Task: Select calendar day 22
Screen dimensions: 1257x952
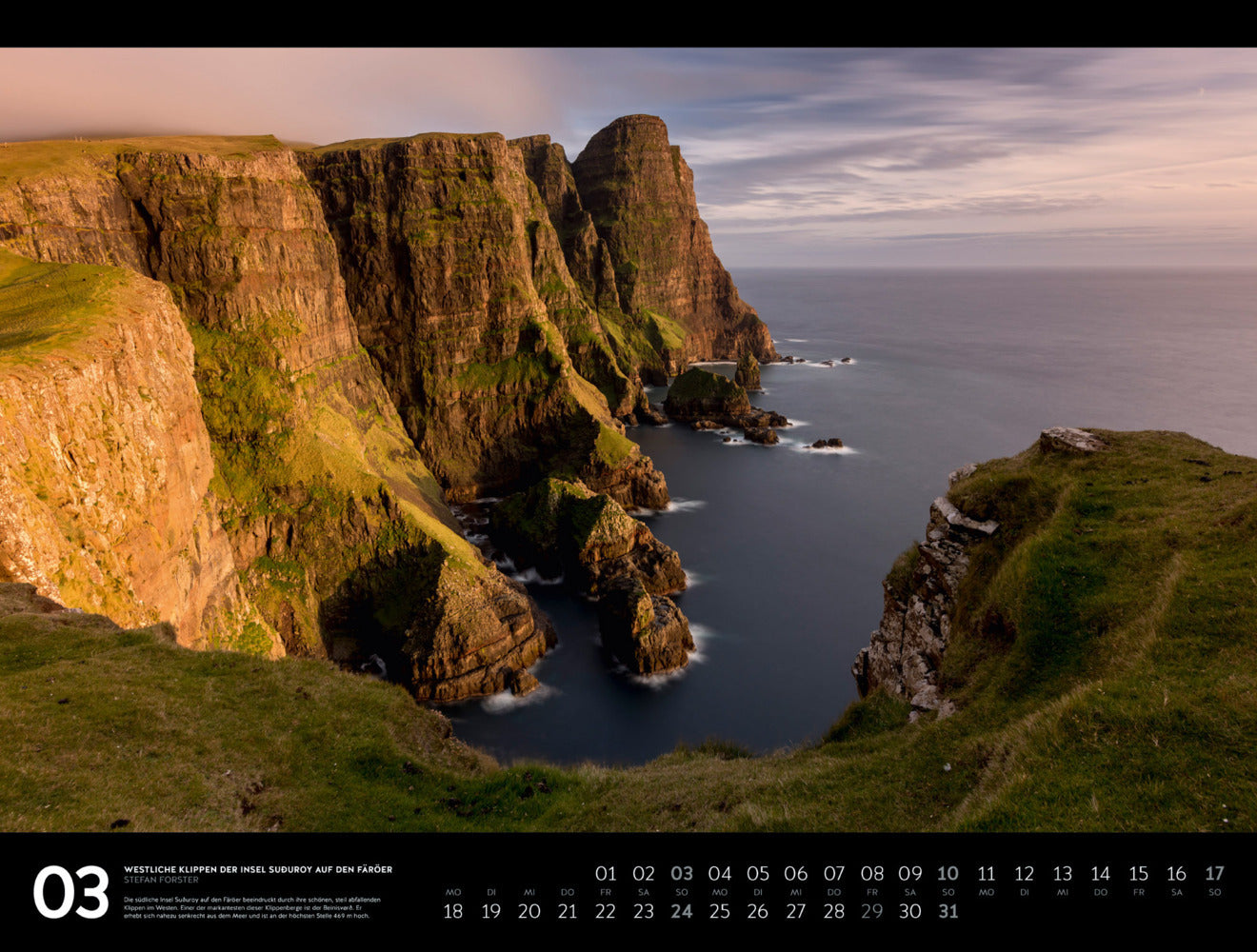Action: (606, 911)
